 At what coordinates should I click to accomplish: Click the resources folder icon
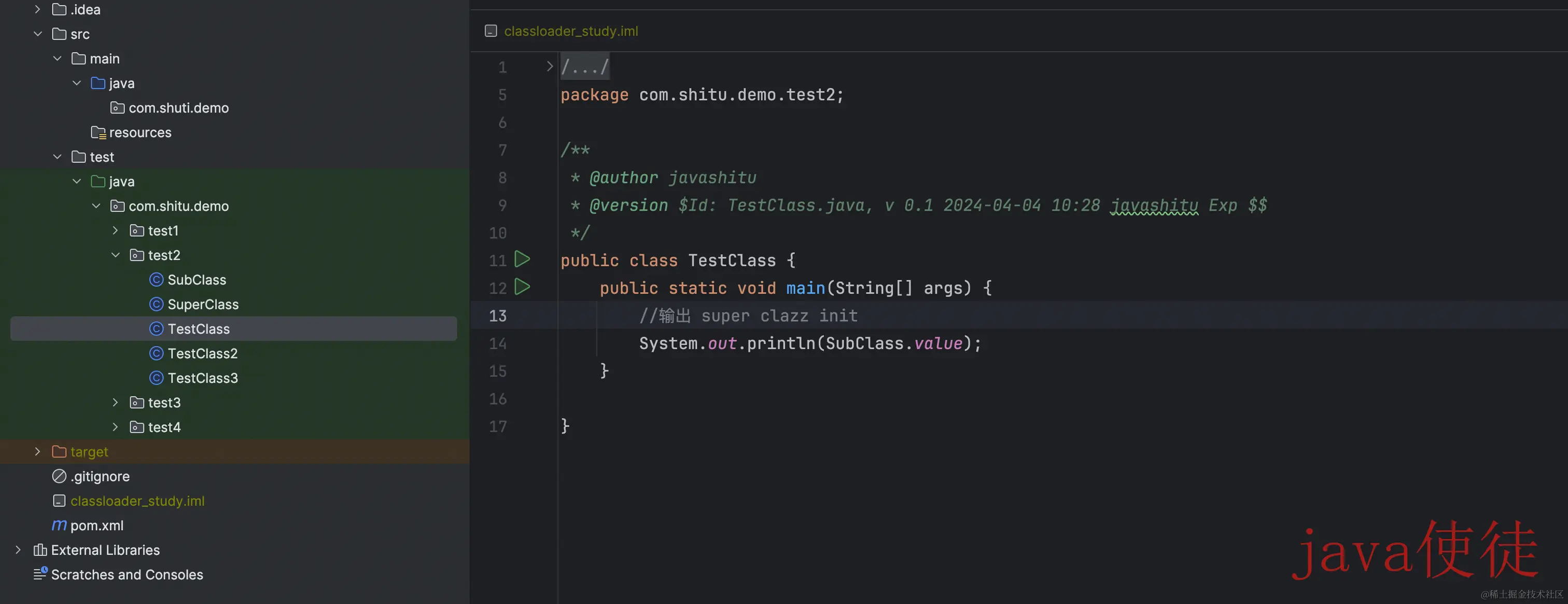tap(98, 132)
